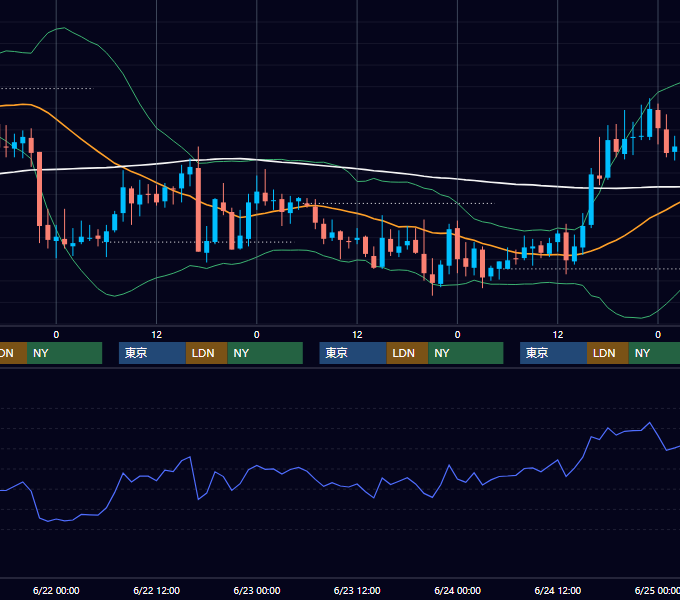This screenshot has height=600, width=680.
Task: Click the hour label 12 above 6/24 12:00
Action: (558, 335)
